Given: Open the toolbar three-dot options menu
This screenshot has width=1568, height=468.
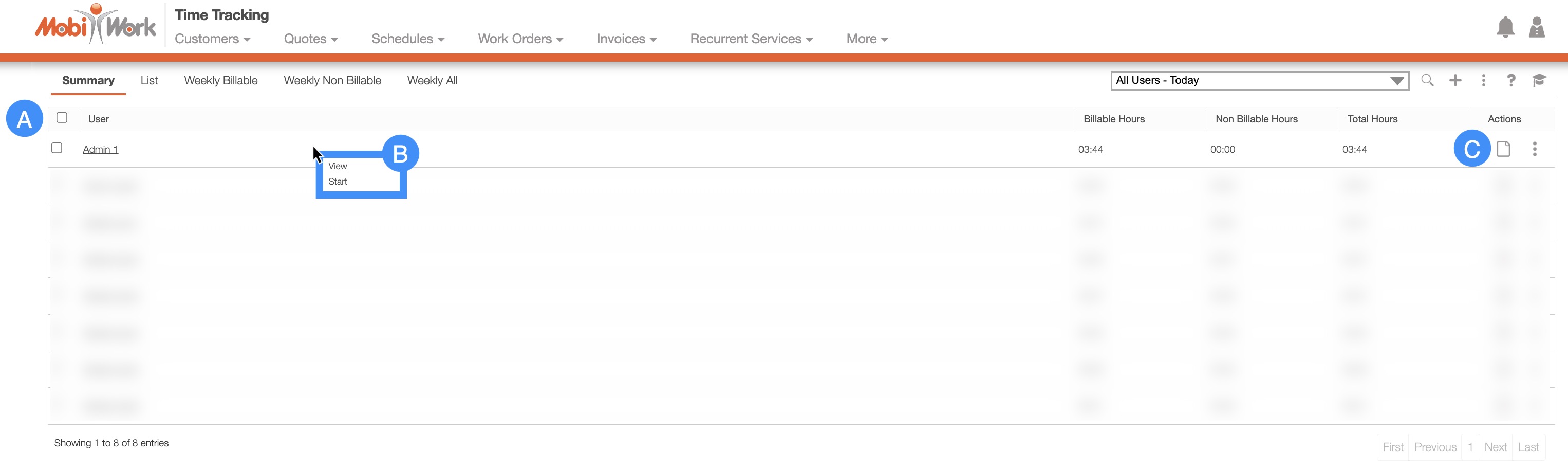Looking at the screenshot, I should [x=1483, y=80].
